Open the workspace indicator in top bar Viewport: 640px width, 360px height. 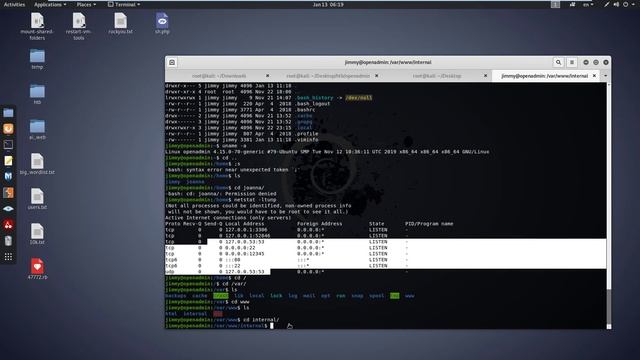556,4
